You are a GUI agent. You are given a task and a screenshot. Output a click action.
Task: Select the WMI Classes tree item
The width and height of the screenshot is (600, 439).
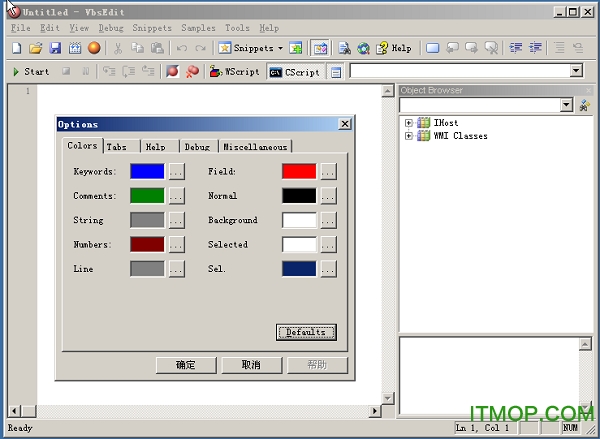tap(460, 136)
